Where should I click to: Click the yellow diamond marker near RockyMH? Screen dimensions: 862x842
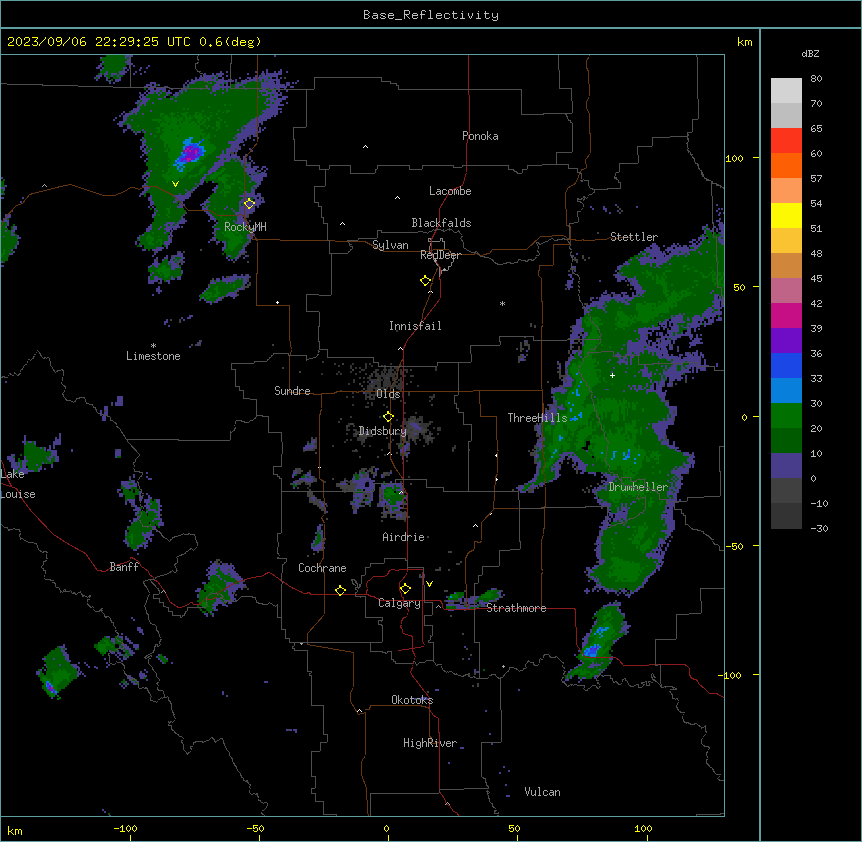pyautogui.click(x=250, y=203)
